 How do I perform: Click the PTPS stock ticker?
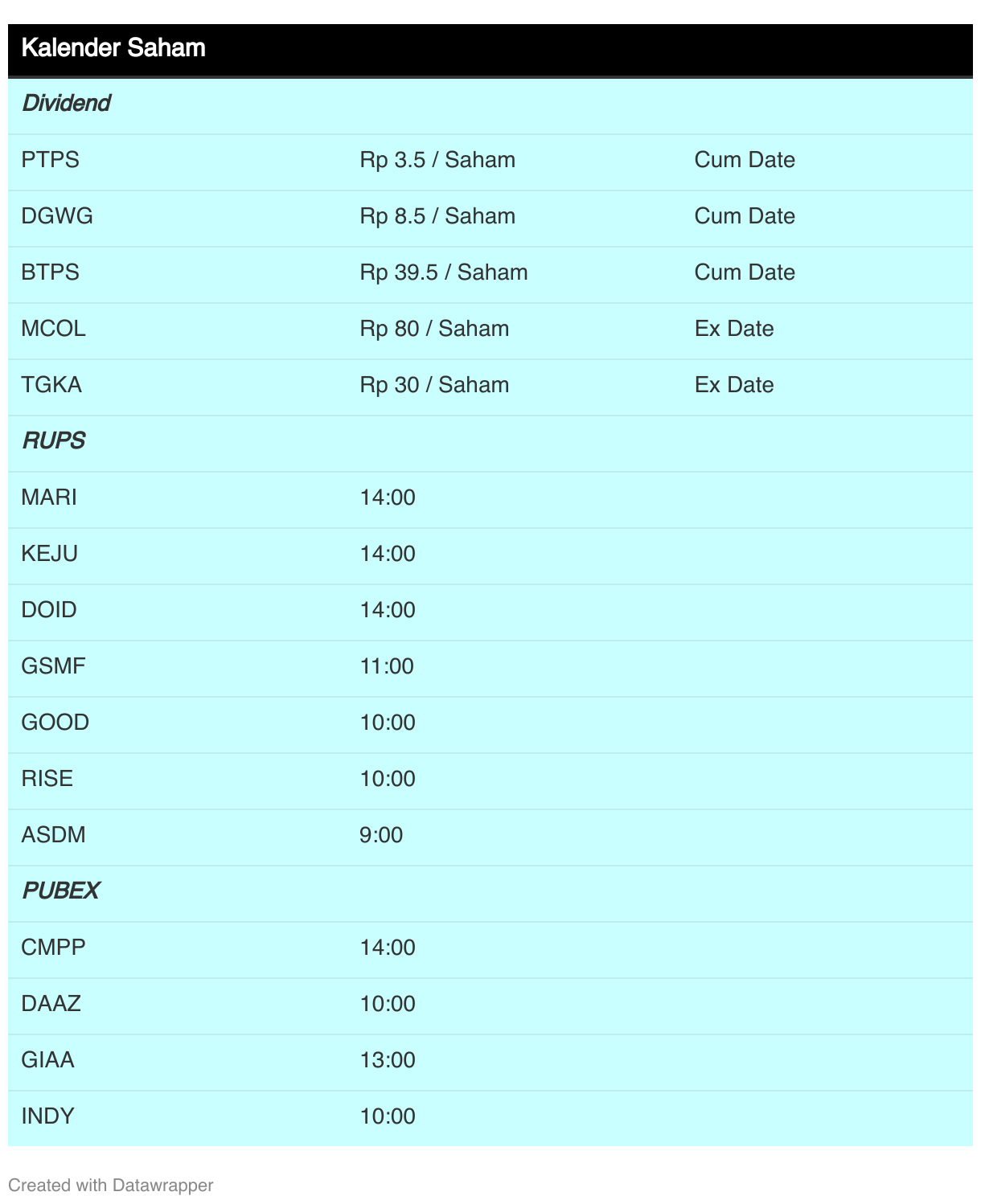(x=50, y=160)
